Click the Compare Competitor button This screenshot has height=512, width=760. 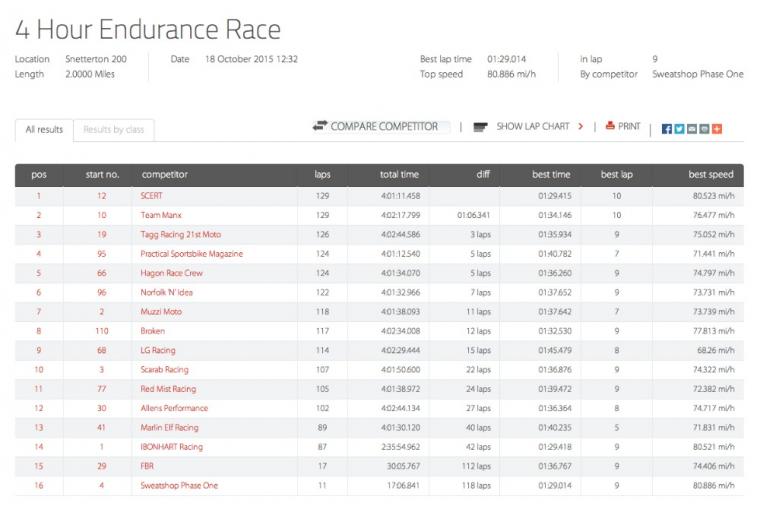[384, 127]
